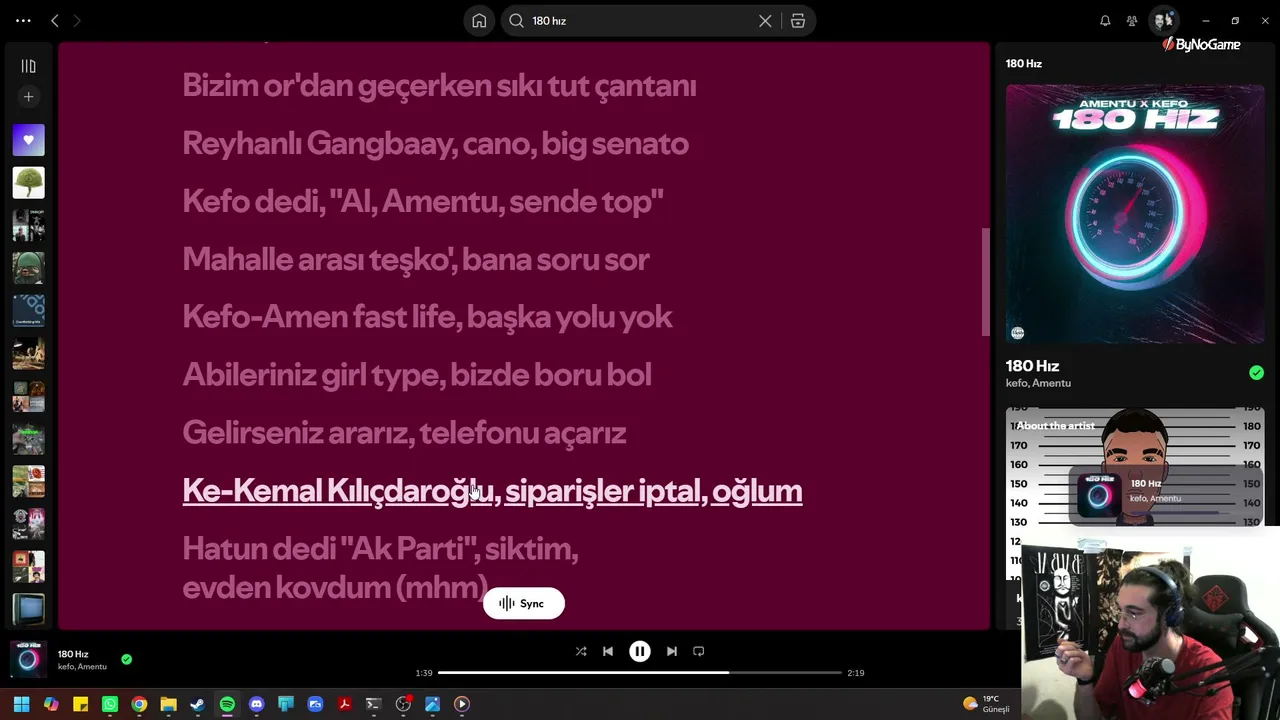Screen dimensions: 1280x720
Task: Open the About the artist card
Action: 1135,467
